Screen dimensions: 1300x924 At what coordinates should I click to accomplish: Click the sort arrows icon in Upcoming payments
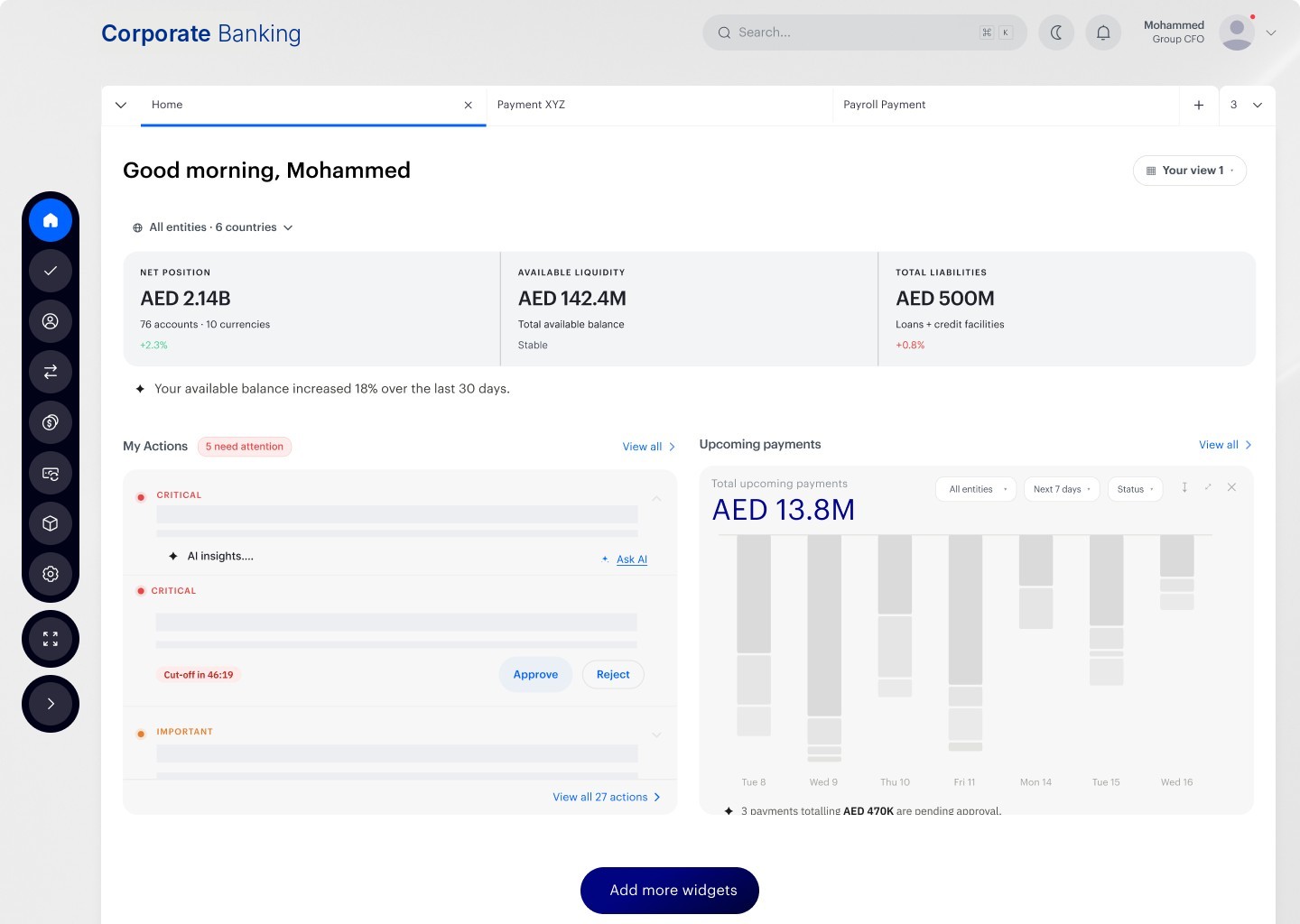(1184, 487)
